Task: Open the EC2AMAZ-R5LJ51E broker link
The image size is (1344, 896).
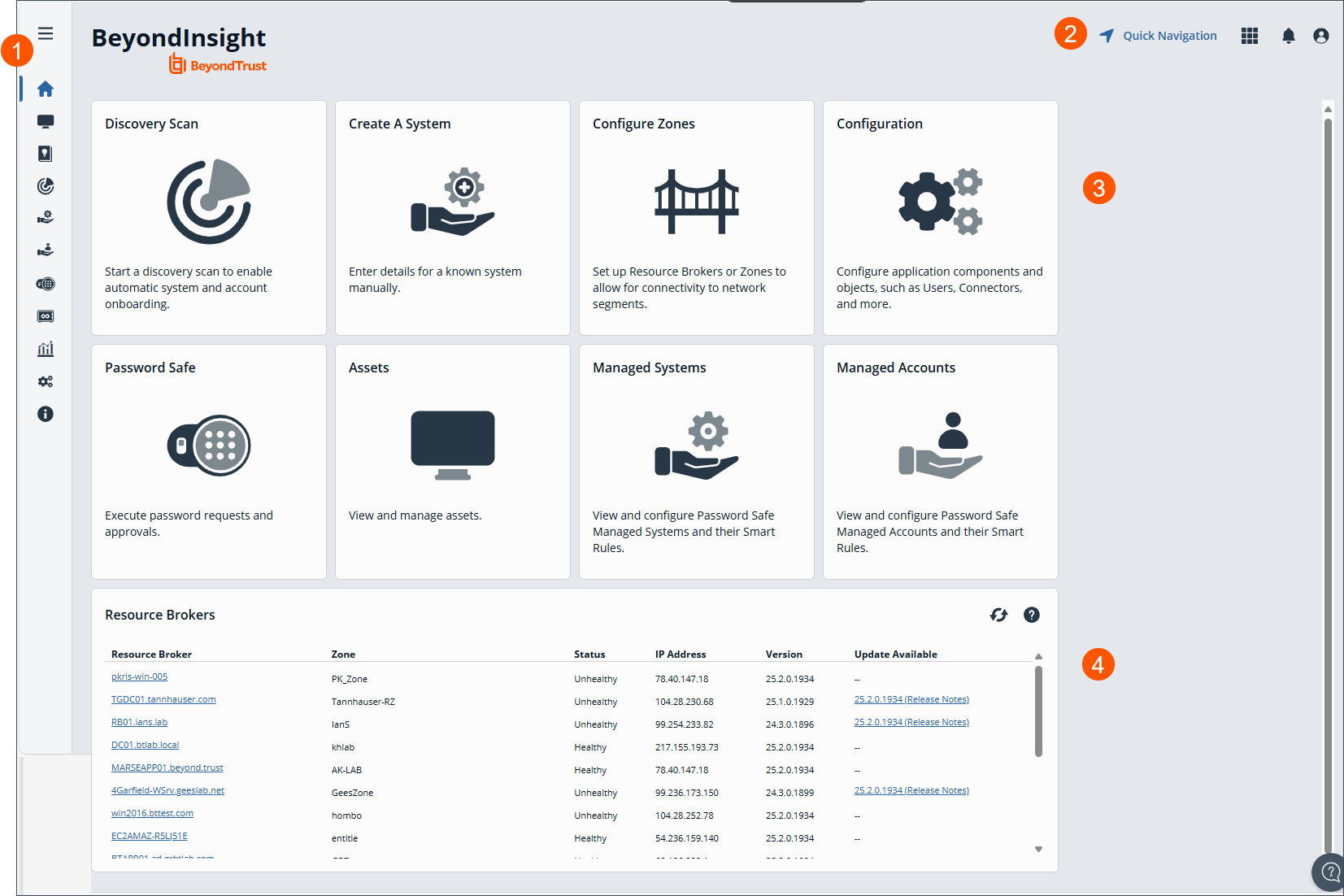Action: click(149, 836)
